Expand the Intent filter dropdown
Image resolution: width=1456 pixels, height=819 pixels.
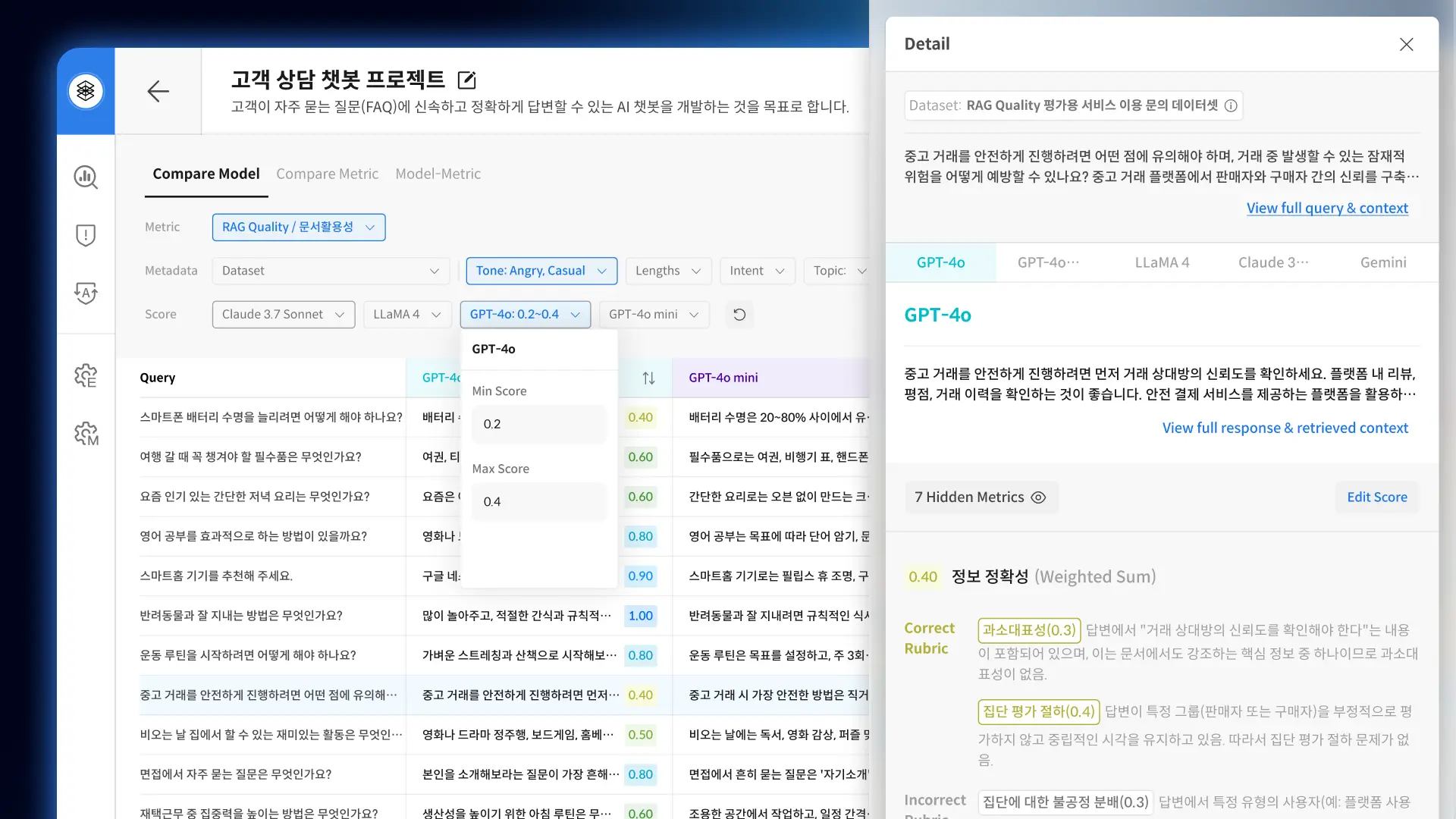(x=757, y=271)
